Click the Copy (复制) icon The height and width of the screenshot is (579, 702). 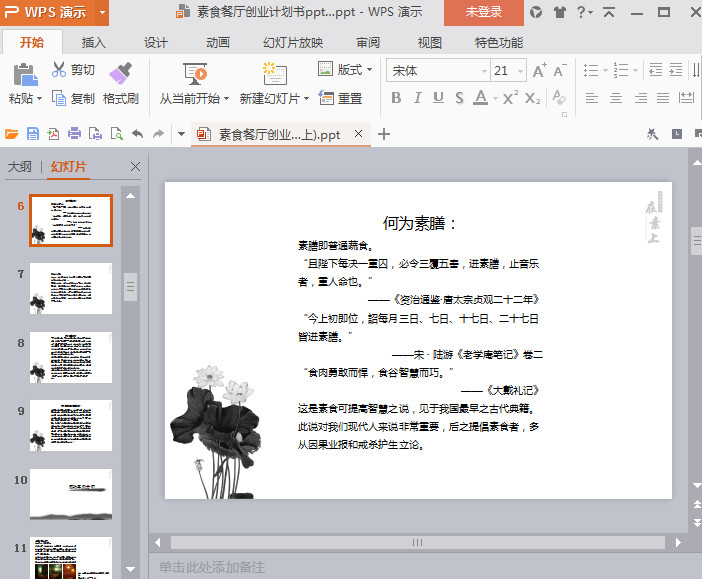pos(59,98)
